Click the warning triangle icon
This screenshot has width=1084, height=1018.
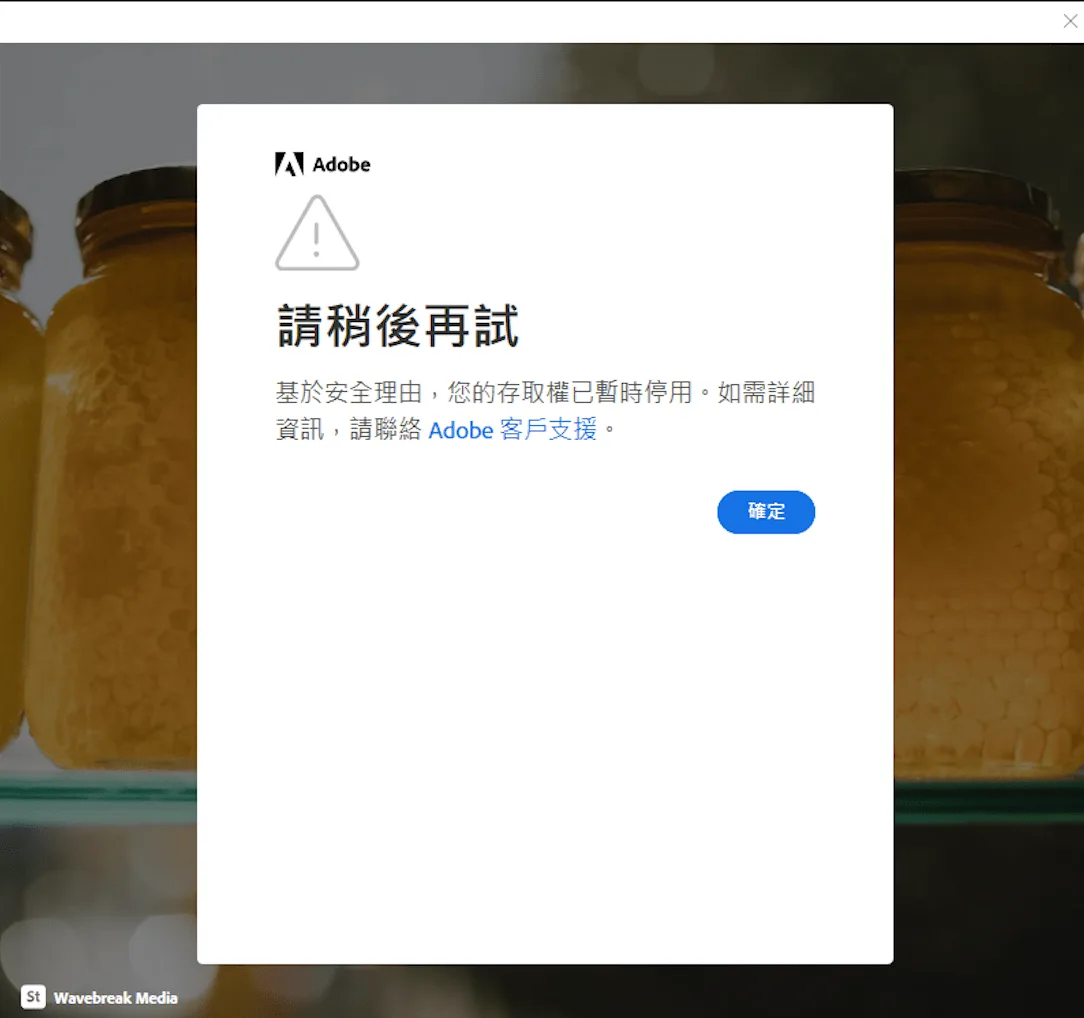(x=317, y=232)
